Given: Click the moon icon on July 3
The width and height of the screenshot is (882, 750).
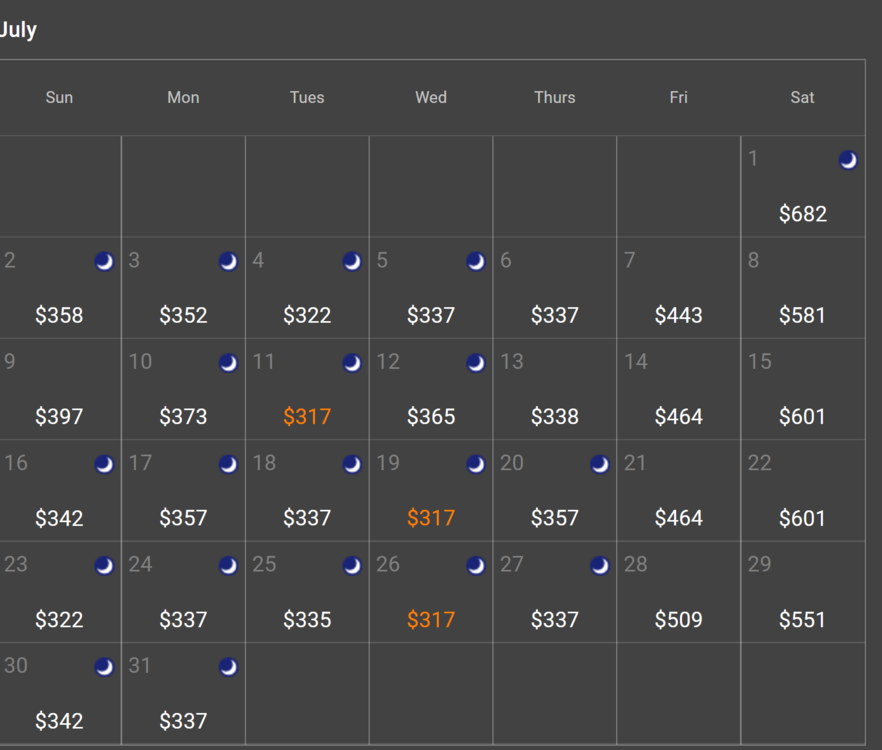Looking at the screenshot, I should tap(228, 262).
